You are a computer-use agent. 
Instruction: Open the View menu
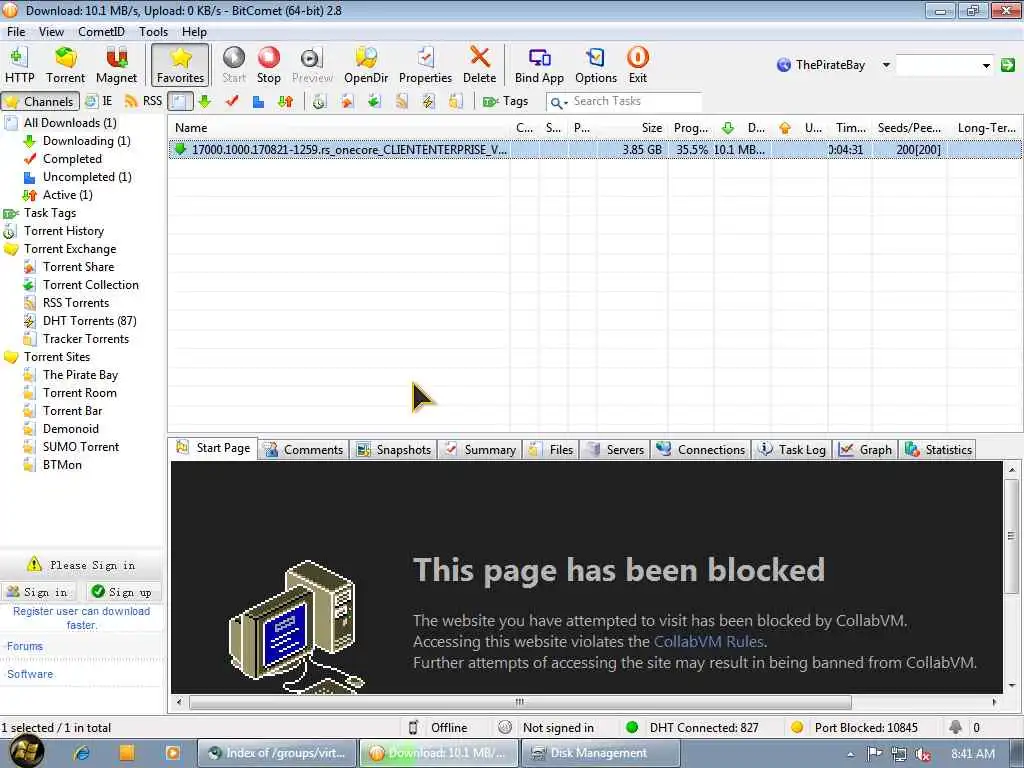pyautogui.click(x=51, y=31)
